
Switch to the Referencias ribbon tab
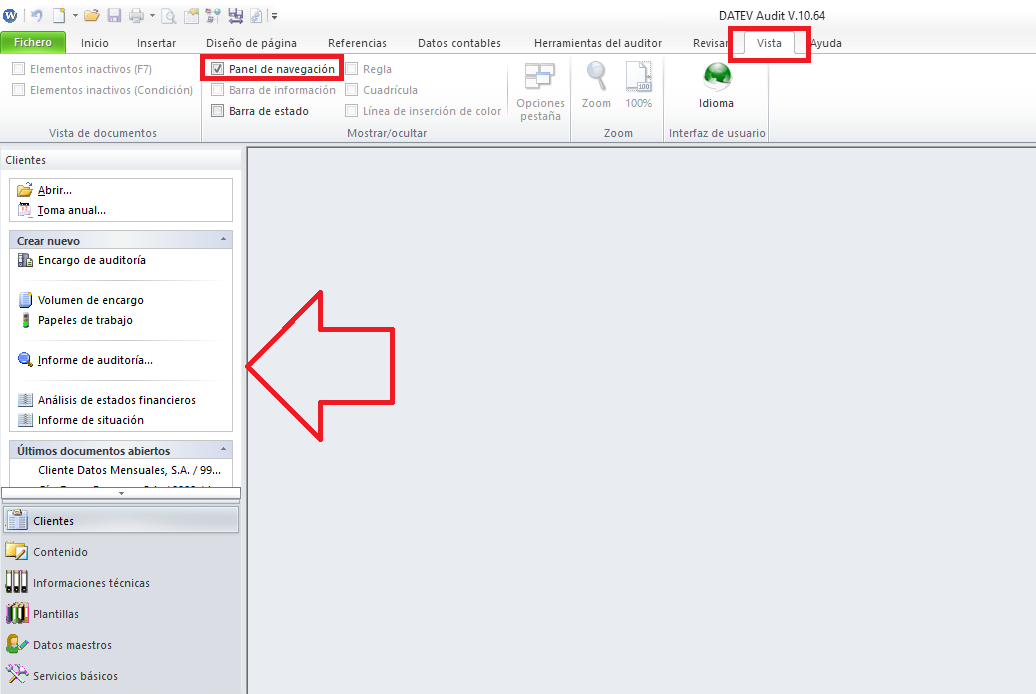point(357,43)
